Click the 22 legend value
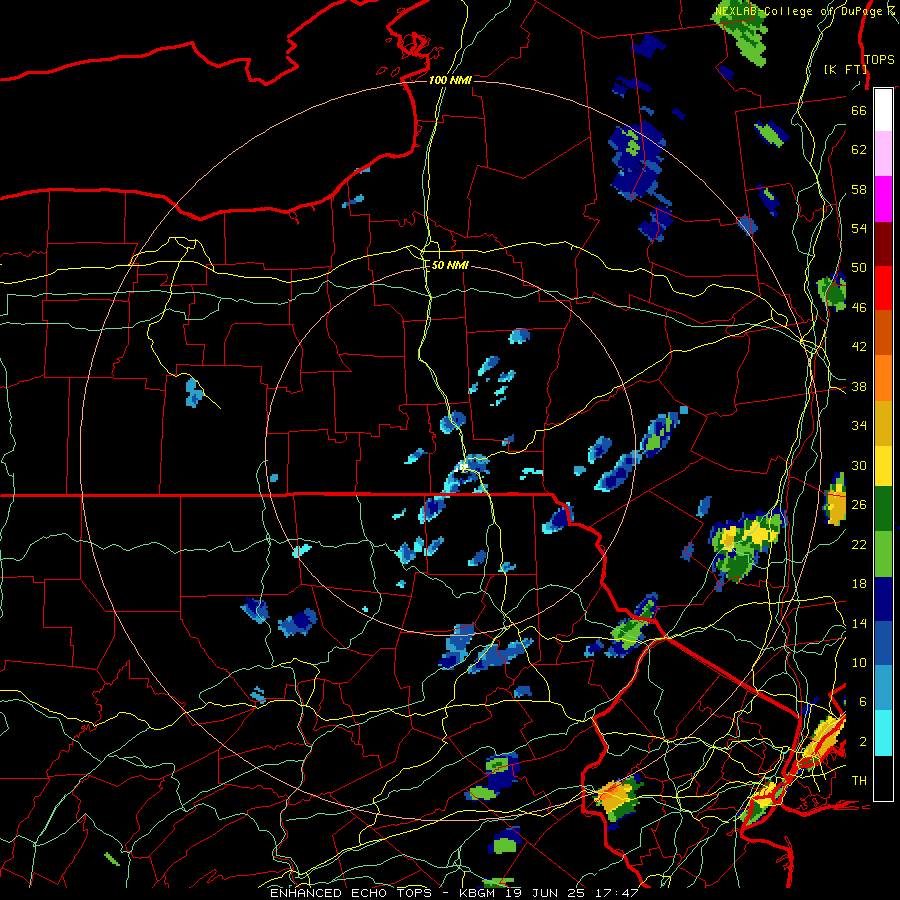Screen dimensions: 900x900 859,544
